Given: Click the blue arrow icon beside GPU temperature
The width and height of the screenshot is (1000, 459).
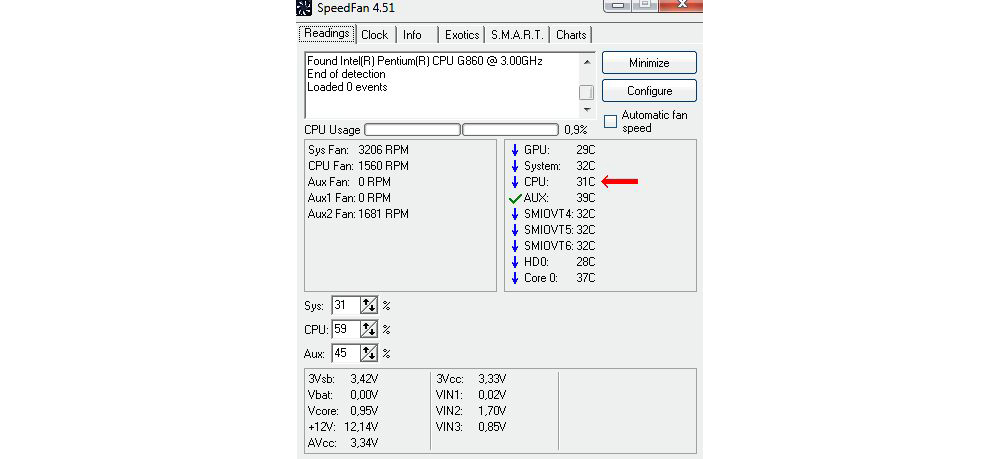Looking at the screenshot, I should (515, 150).
